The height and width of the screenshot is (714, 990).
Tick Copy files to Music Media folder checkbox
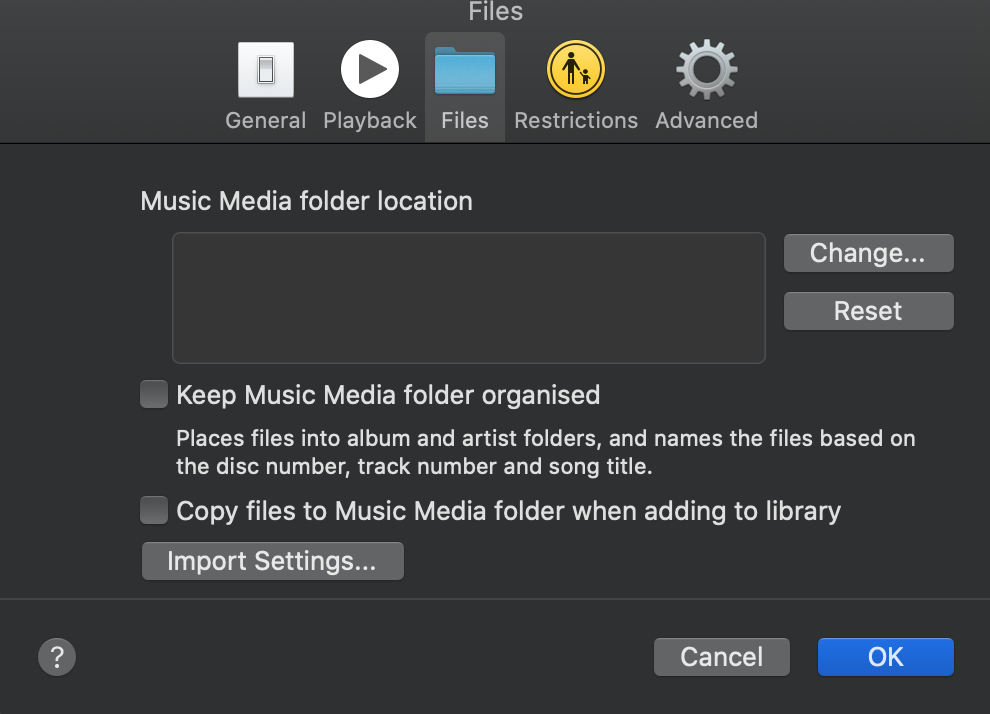coord(154,510)
